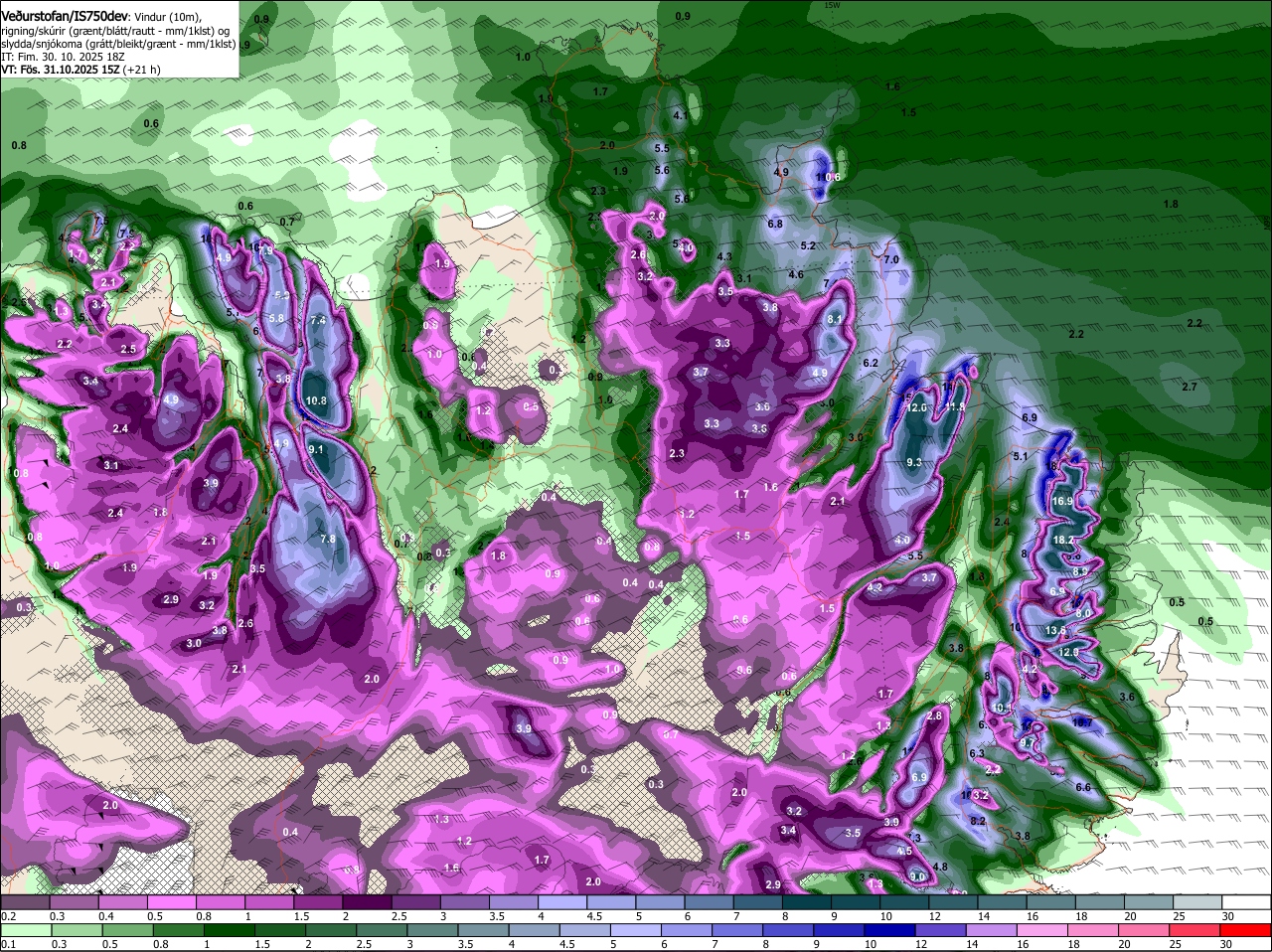Click the 7.4 precipitation value on the map
Screen dimensions: 1272x952
click(x=318, y=321)
